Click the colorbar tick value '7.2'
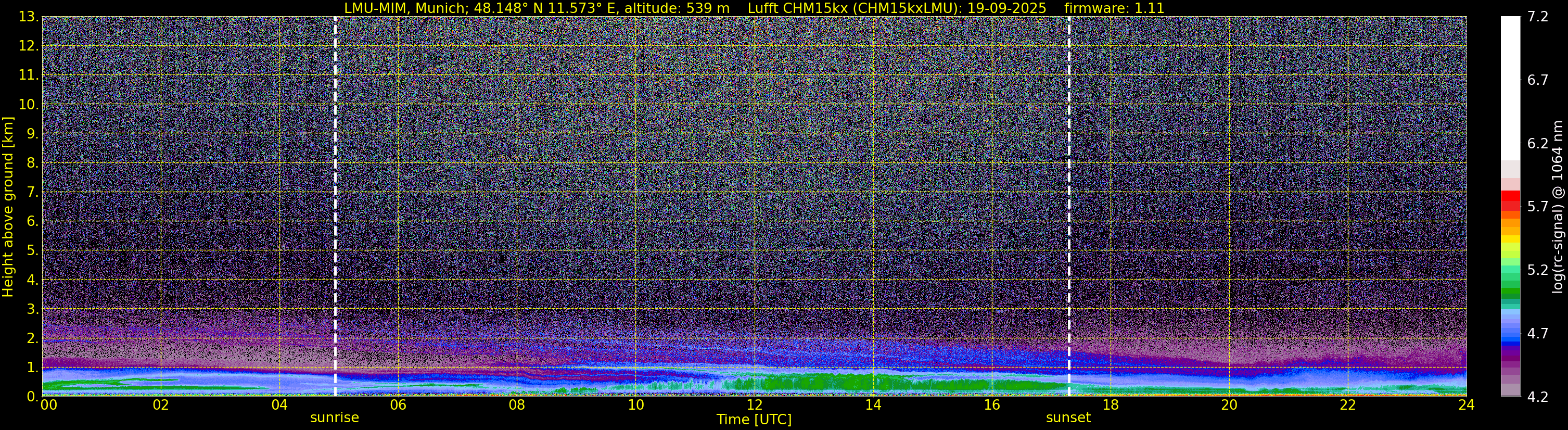Screen dimensions: 1568x430 pyautogui.click(x=1538, y=17)
